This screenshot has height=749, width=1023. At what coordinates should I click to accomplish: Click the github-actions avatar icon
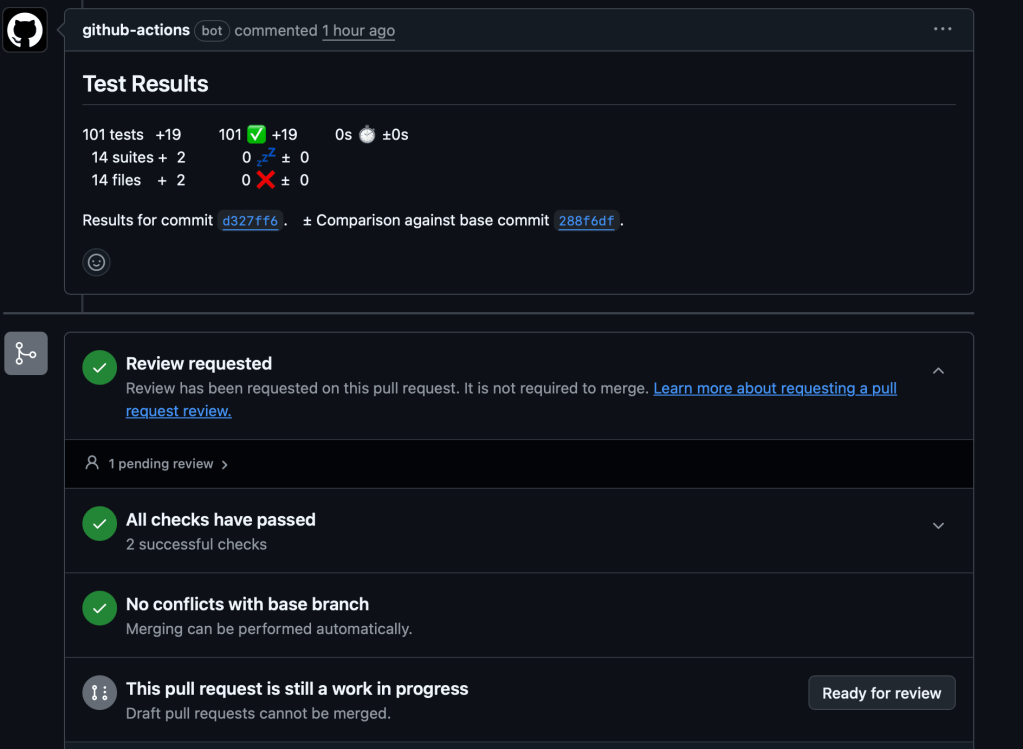[25, 30]
